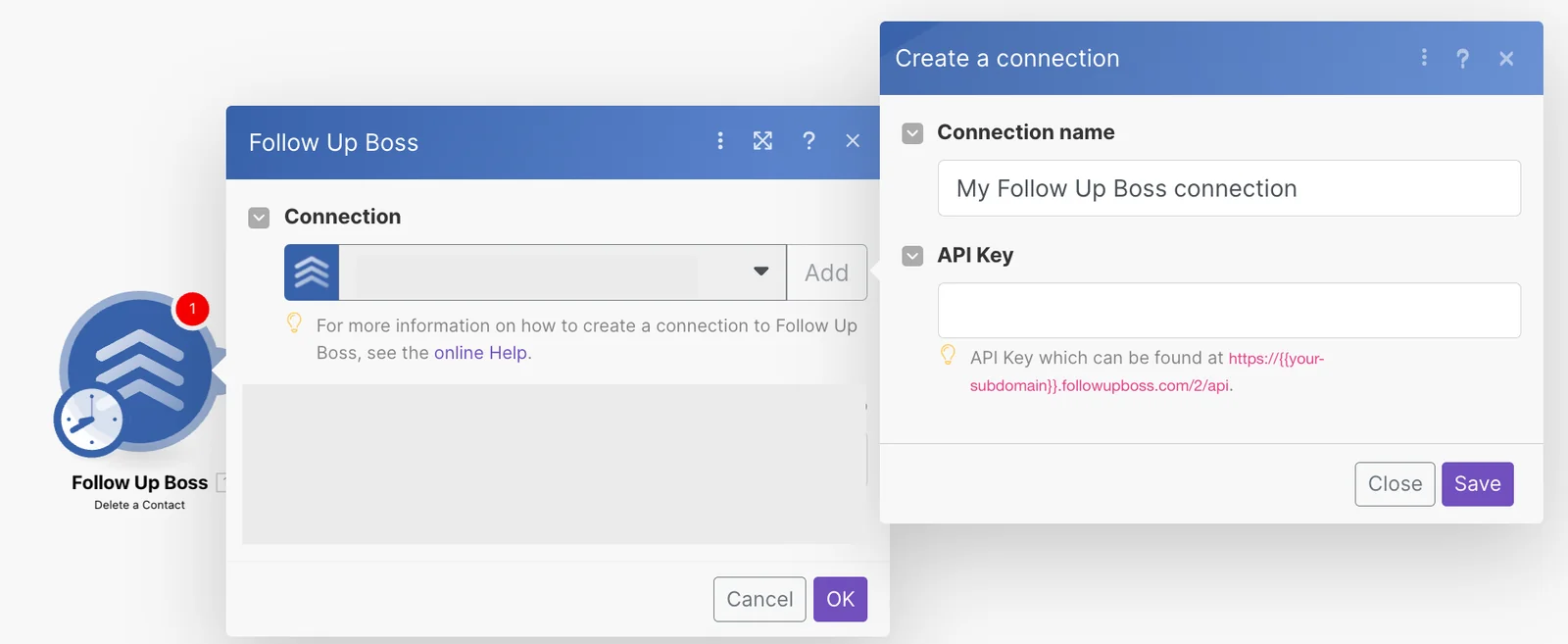Open the Follow Up Boss module on canvas
The height and width of the screenshot is (644, 1568).
tap(140, 371)
